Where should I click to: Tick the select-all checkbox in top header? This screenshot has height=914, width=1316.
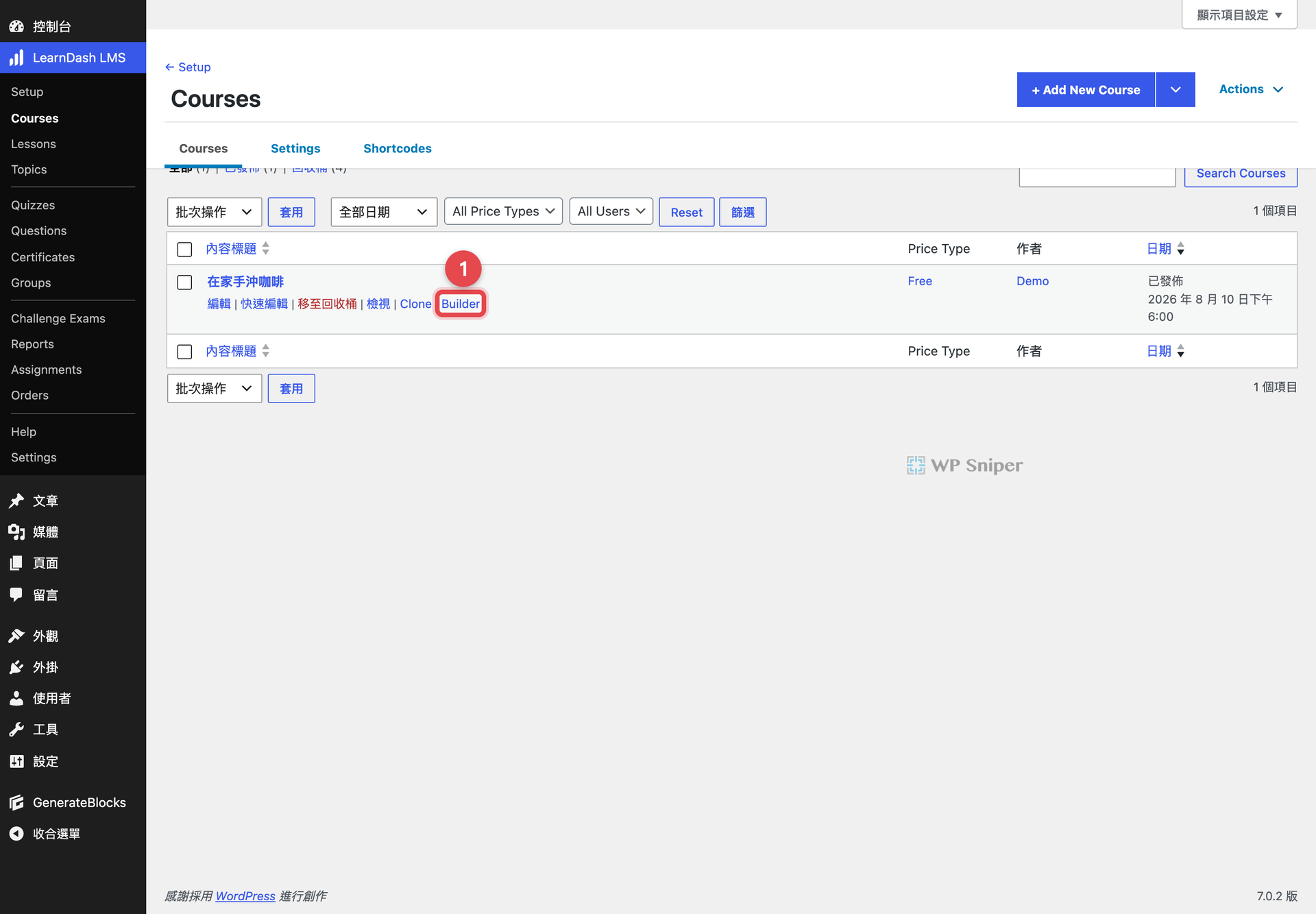[184, 249]
